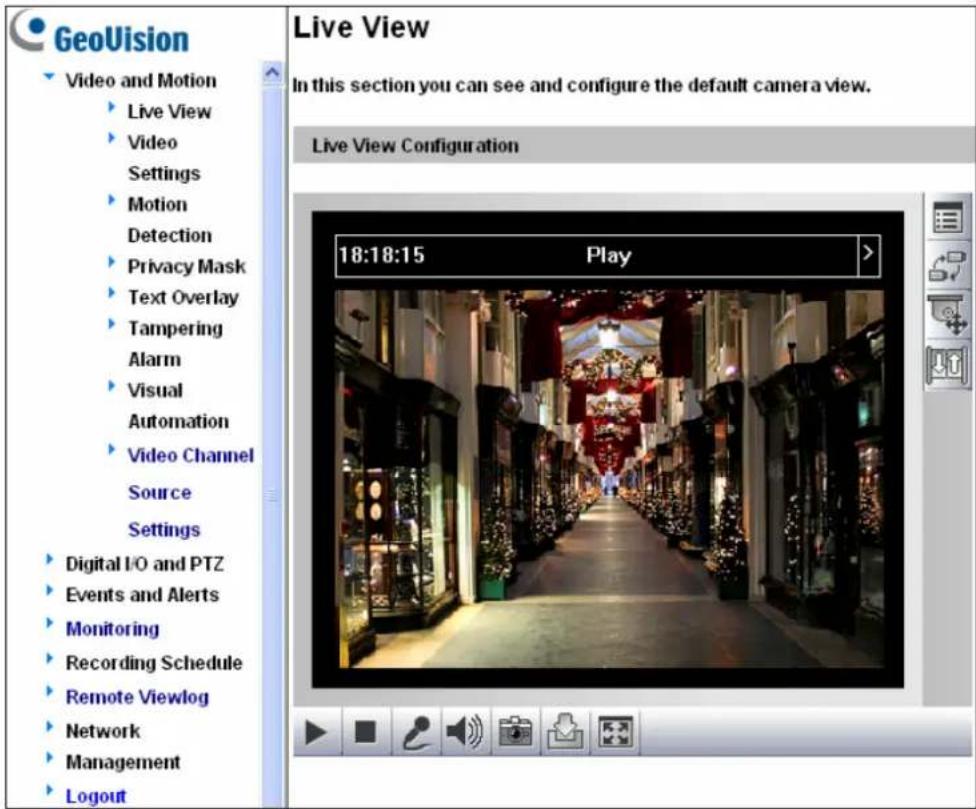Click the I/O control icon beside video
The image size is (976, 809).
(x=947, y=365)
